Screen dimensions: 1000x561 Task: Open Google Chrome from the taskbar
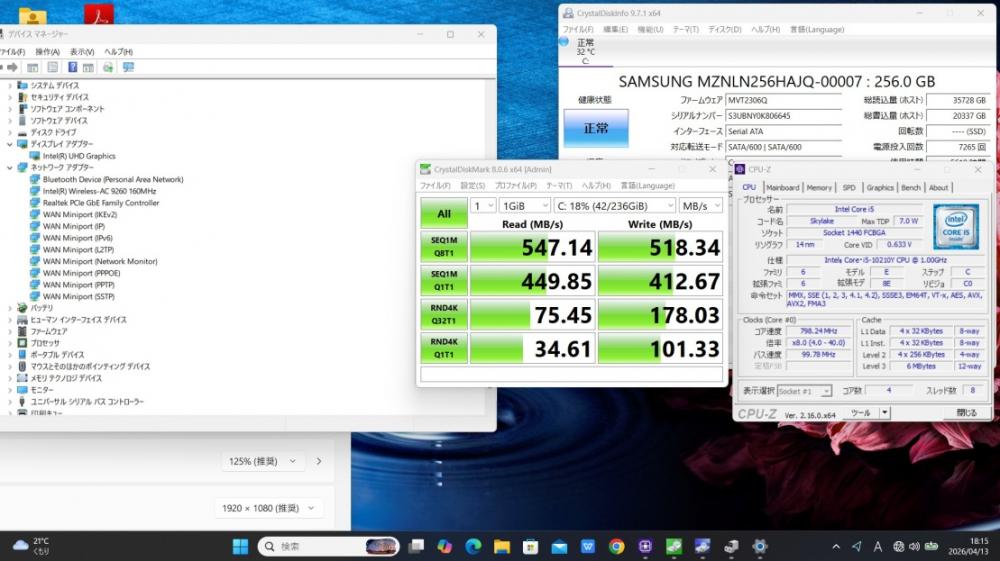[x=617, y=546]
